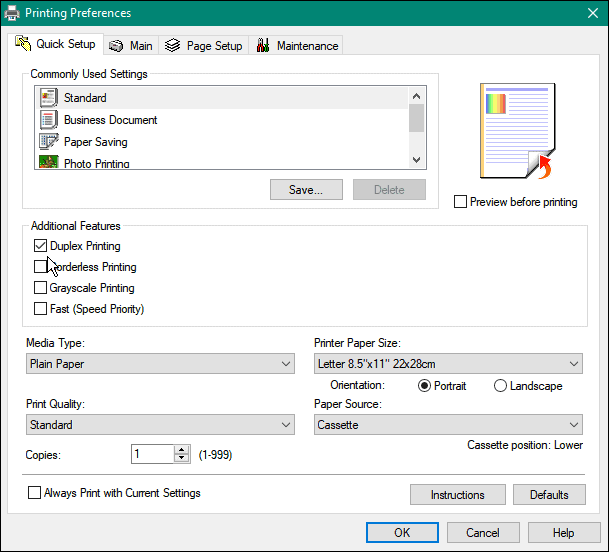Click the Photo Printing profile icon
609x552 pixels.
click(x=49, y=162)
